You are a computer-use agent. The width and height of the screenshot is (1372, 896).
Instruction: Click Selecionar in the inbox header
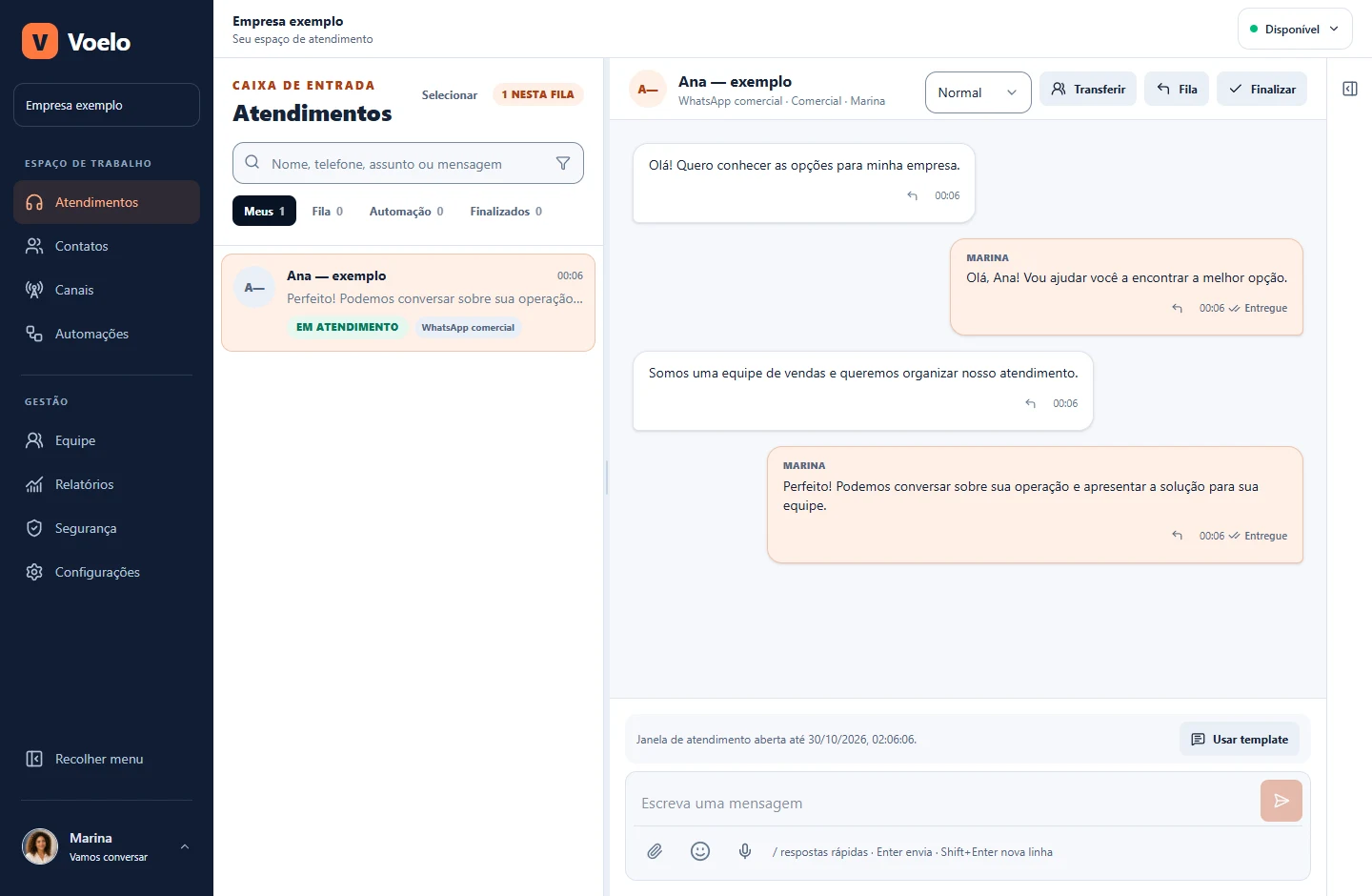coord(450,94)
